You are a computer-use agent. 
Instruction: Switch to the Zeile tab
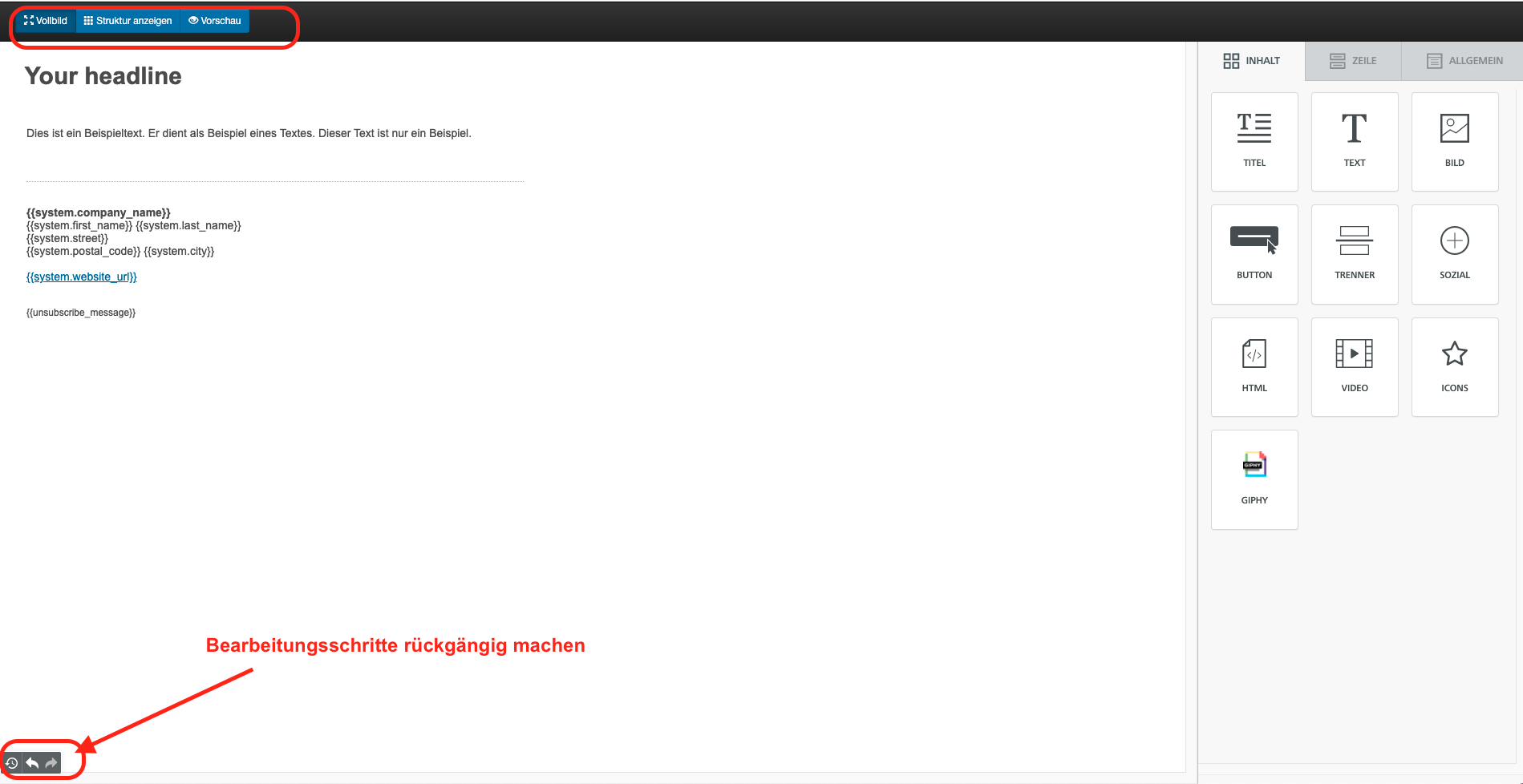pos(1353,61)
